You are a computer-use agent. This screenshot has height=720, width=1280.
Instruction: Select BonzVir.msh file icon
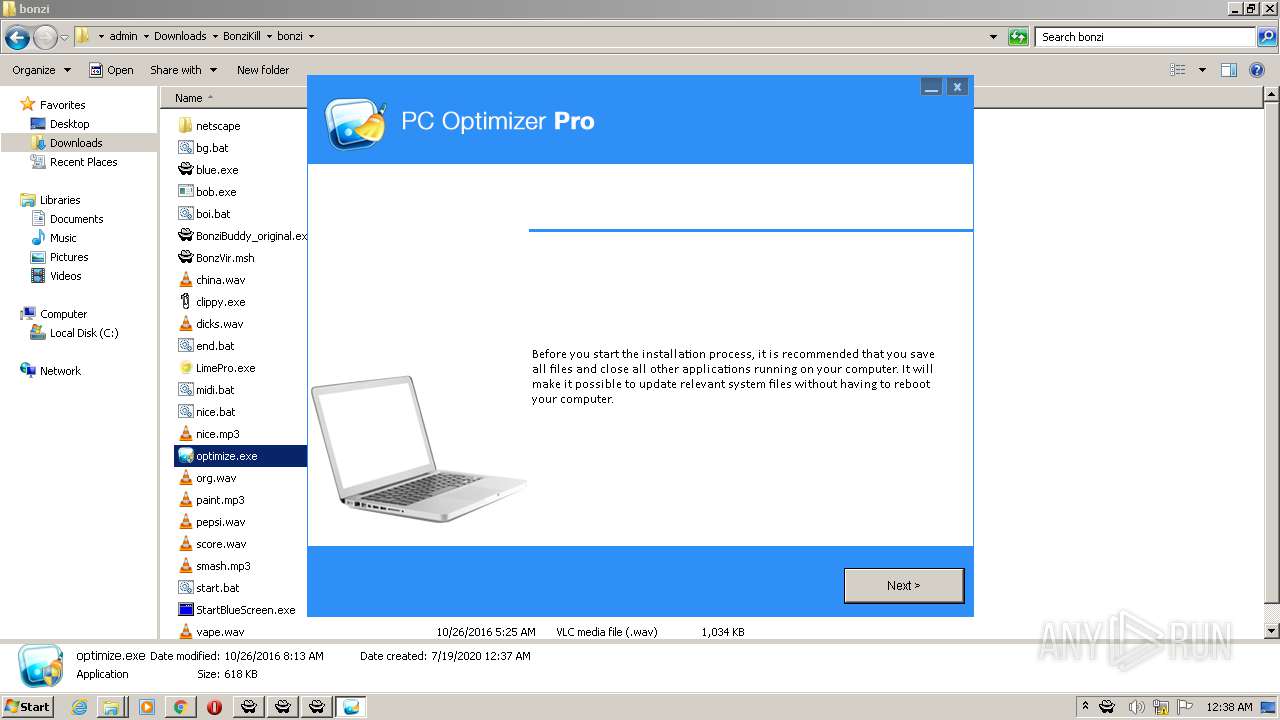pos(185,258)
